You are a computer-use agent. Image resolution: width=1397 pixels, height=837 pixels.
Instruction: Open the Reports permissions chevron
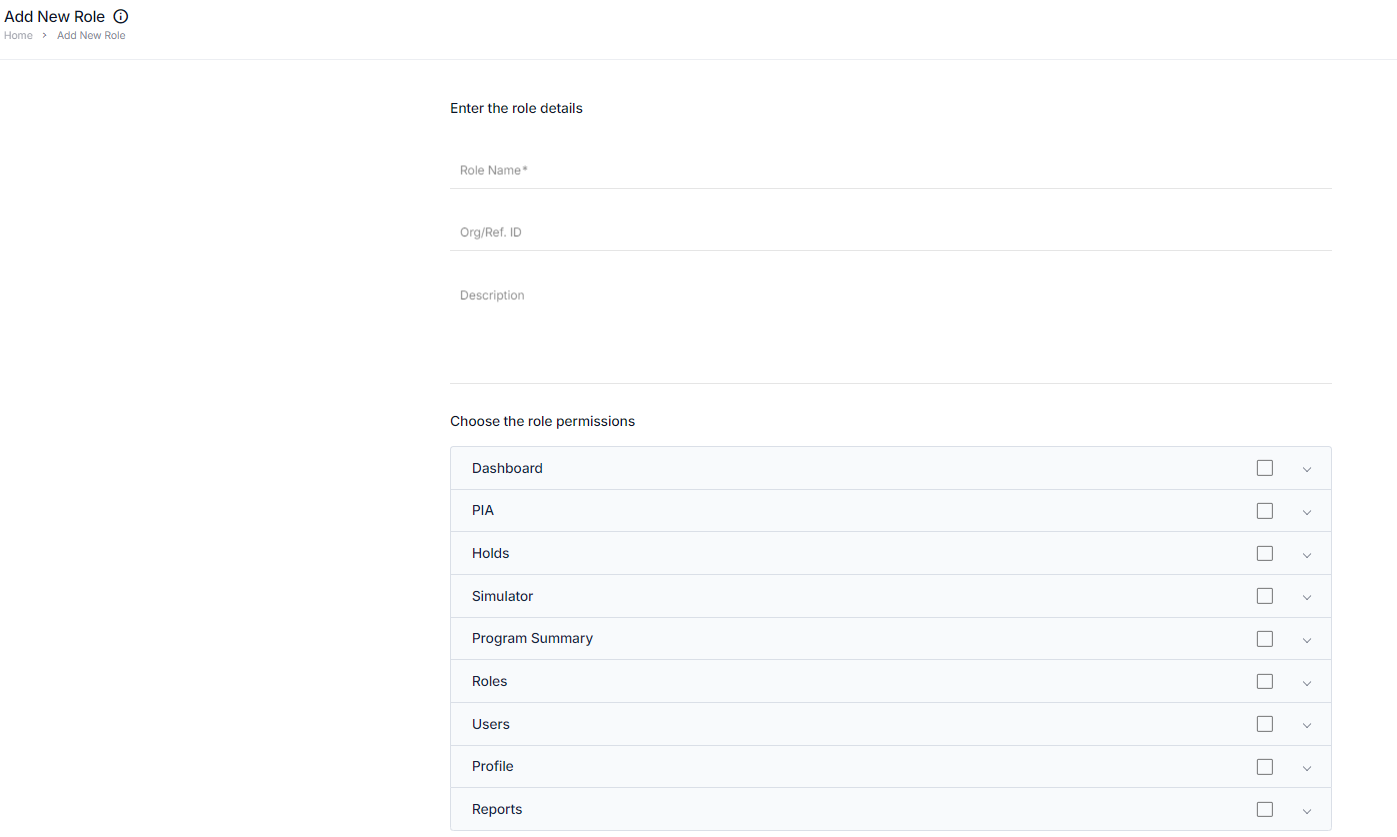tap(1307, 811)
